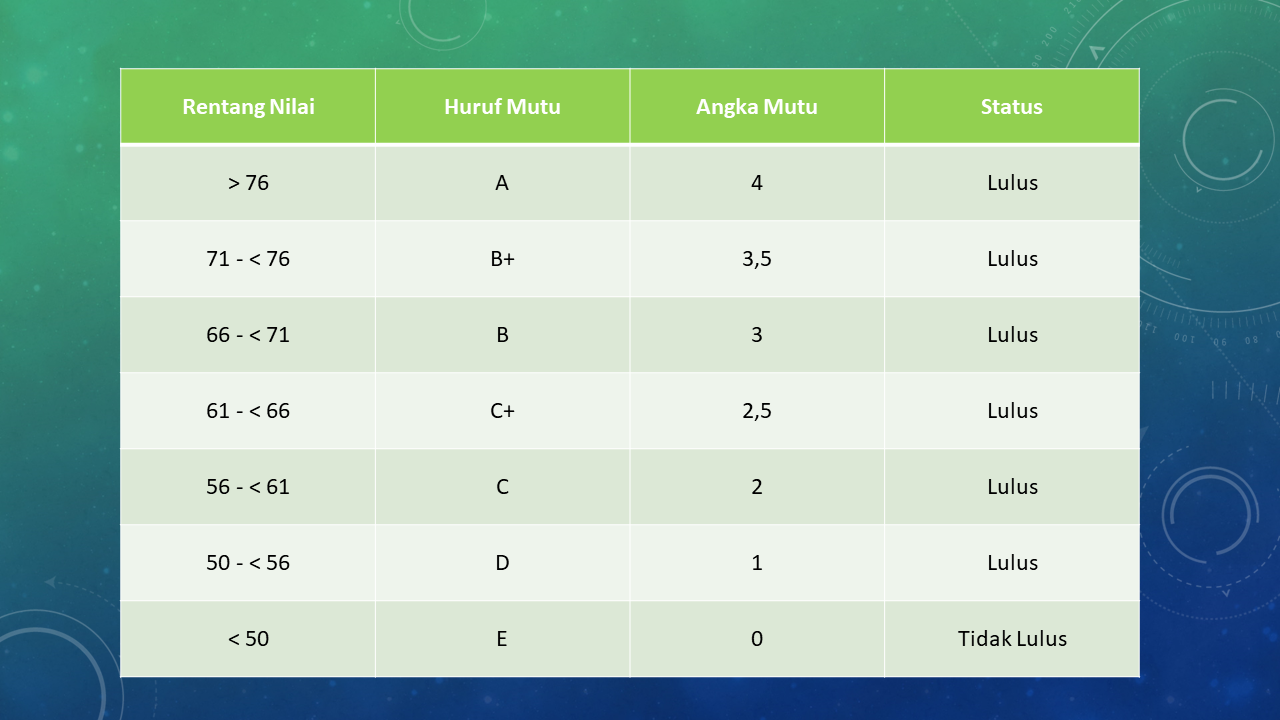Select the grade letter "A" cell

[x=502, y=183]
